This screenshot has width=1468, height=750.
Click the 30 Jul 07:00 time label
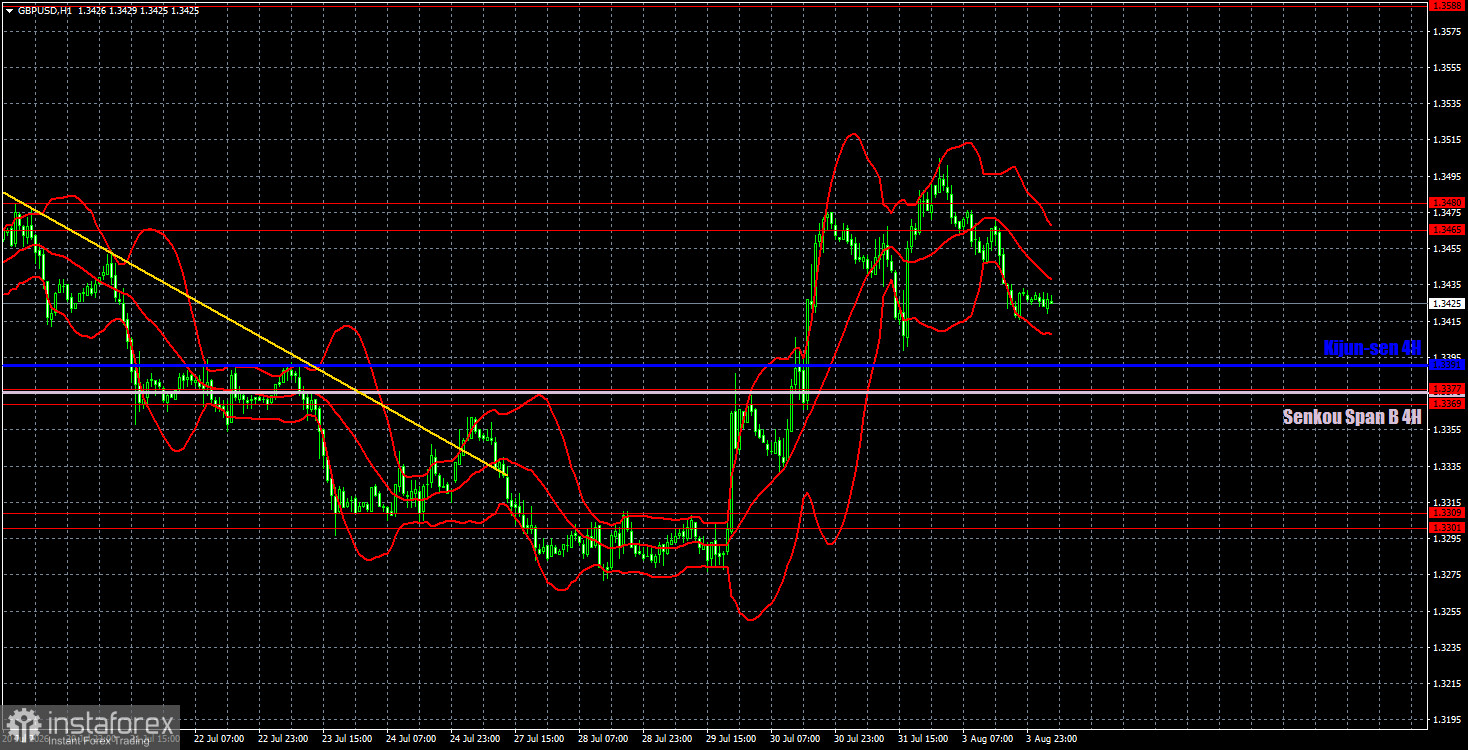(x=795, y=739)
